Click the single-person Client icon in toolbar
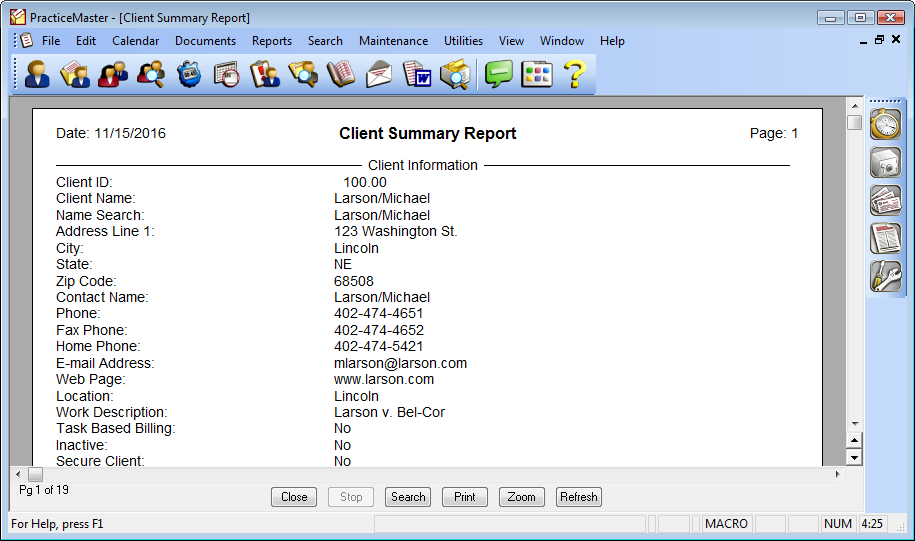 [x=37, y=75]
